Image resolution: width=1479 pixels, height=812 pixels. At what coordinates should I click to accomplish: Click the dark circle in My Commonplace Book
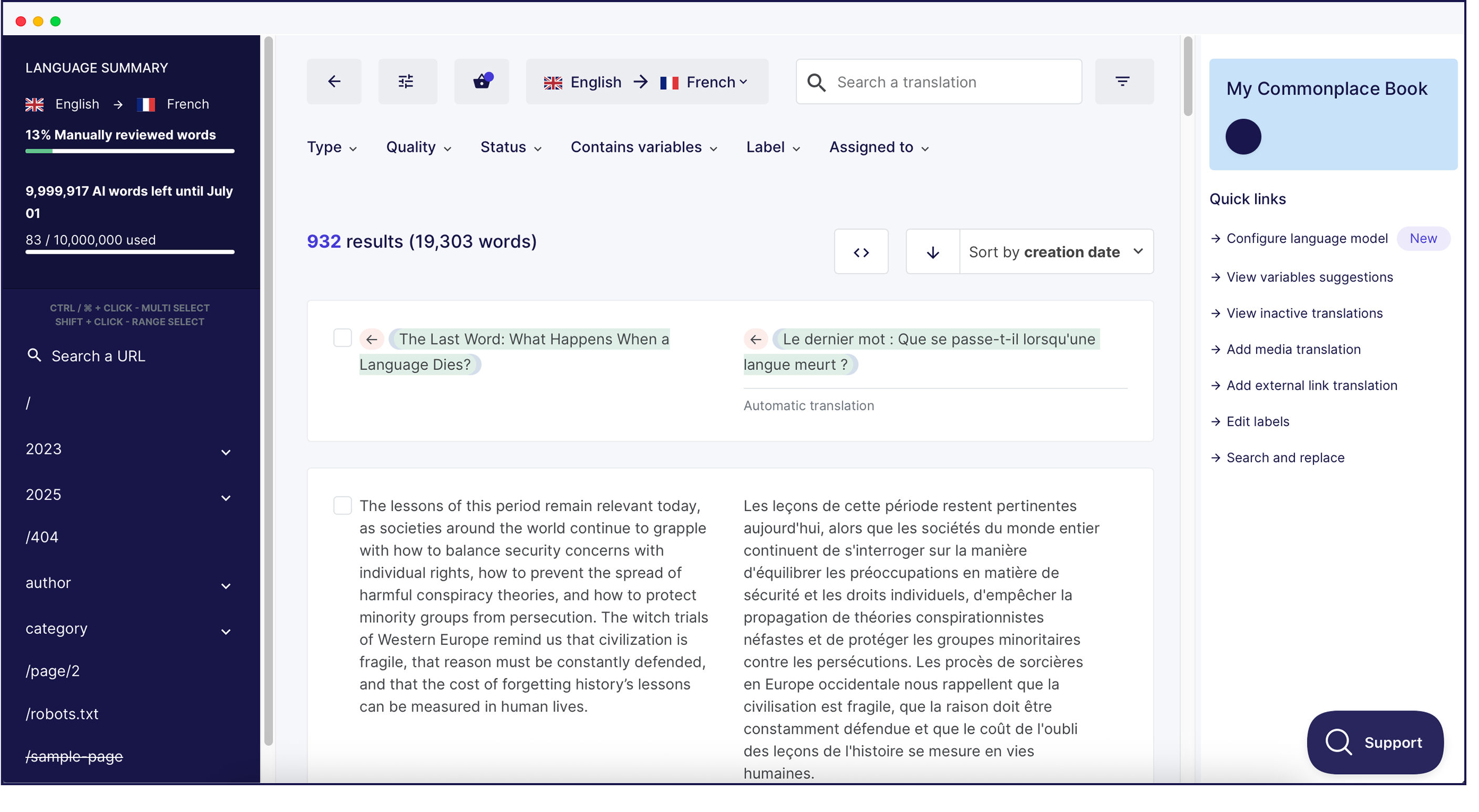(1243, 136)
